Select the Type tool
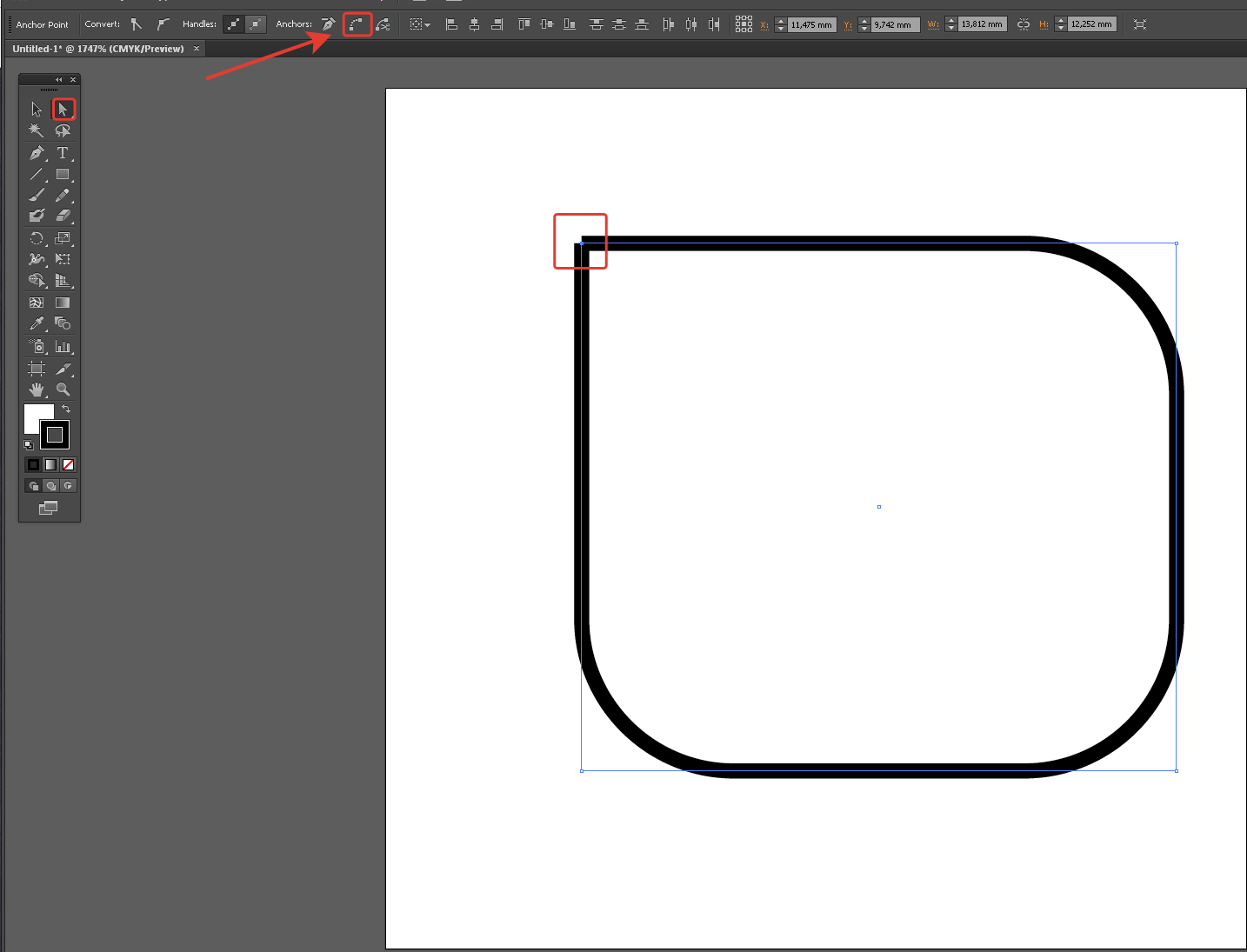Viewport: 1247px width, 952px height. point(63,153)
